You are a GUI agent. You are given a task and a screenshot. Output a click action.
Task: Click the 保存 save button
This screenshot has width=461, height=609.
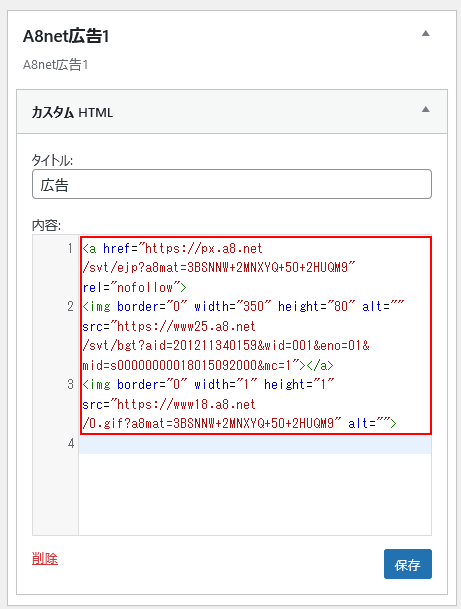tap(408, 564)
